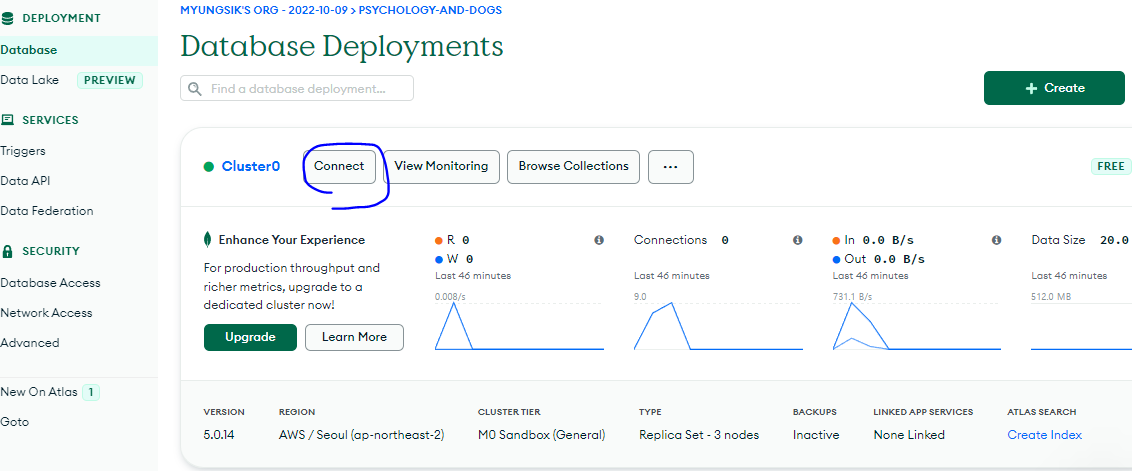Screen dimensions: 1132x471
Task: Select Data Lake in the sidebar
Action: (x=30, y=80)
